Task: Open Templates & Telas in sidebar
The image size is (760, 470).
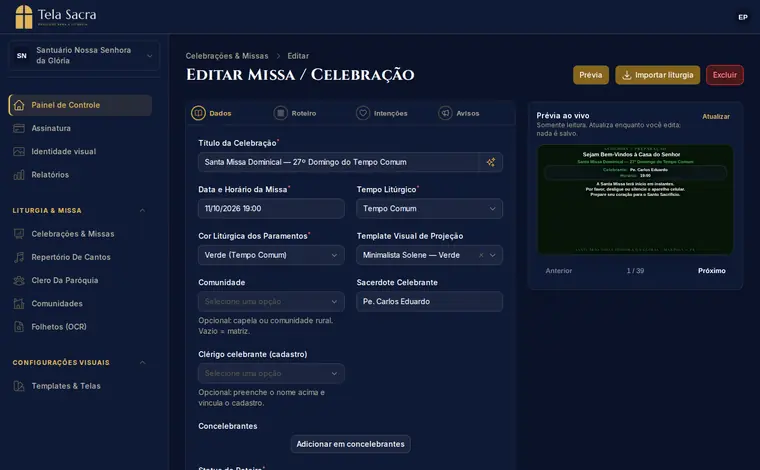Action: tap(80, 386)
